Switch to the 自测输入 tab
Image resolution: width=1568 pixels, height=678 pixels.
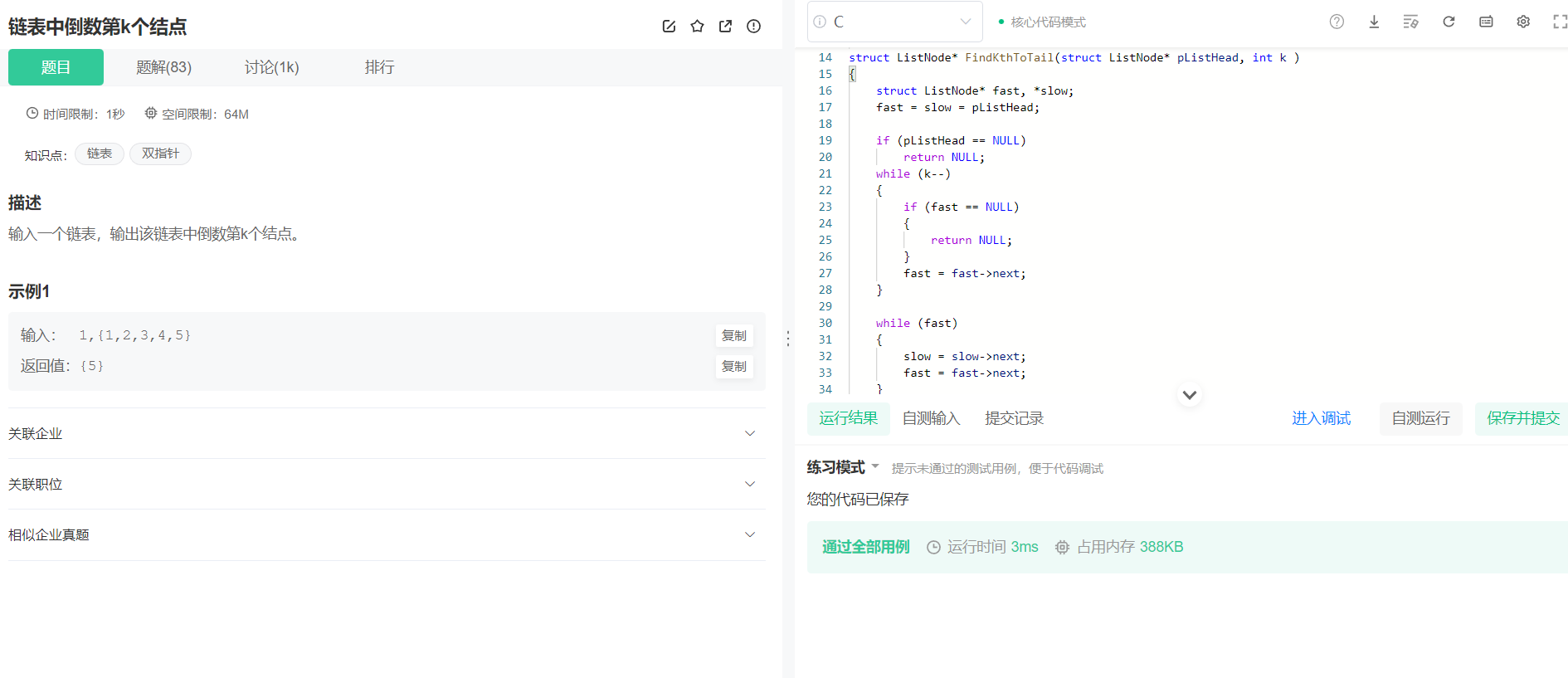click(x=931, y=418)
